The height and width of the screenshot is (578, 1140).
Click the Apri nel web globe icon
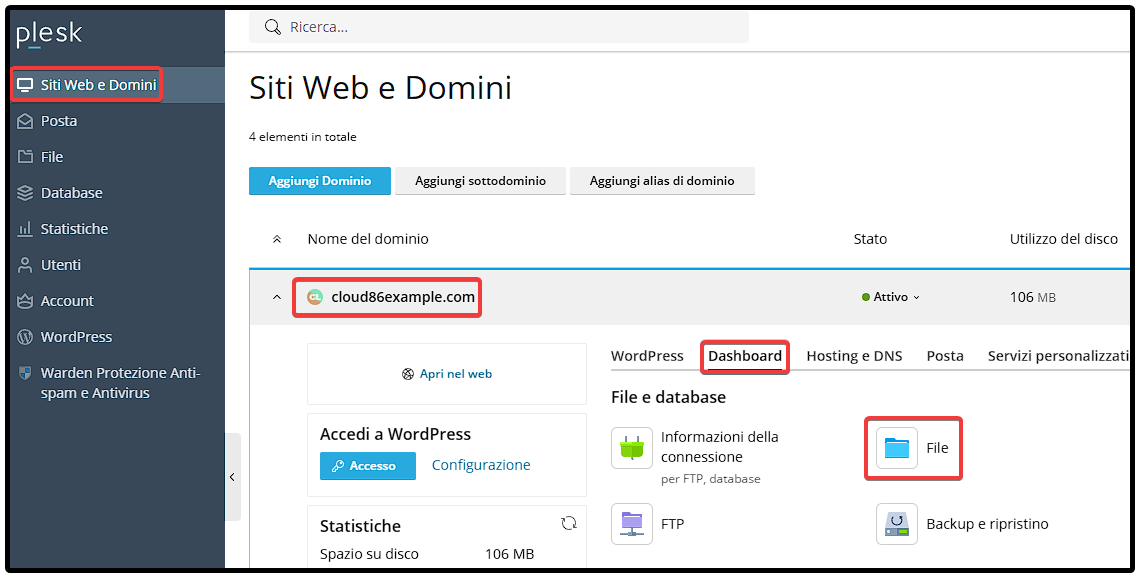[x=408, y=374]
